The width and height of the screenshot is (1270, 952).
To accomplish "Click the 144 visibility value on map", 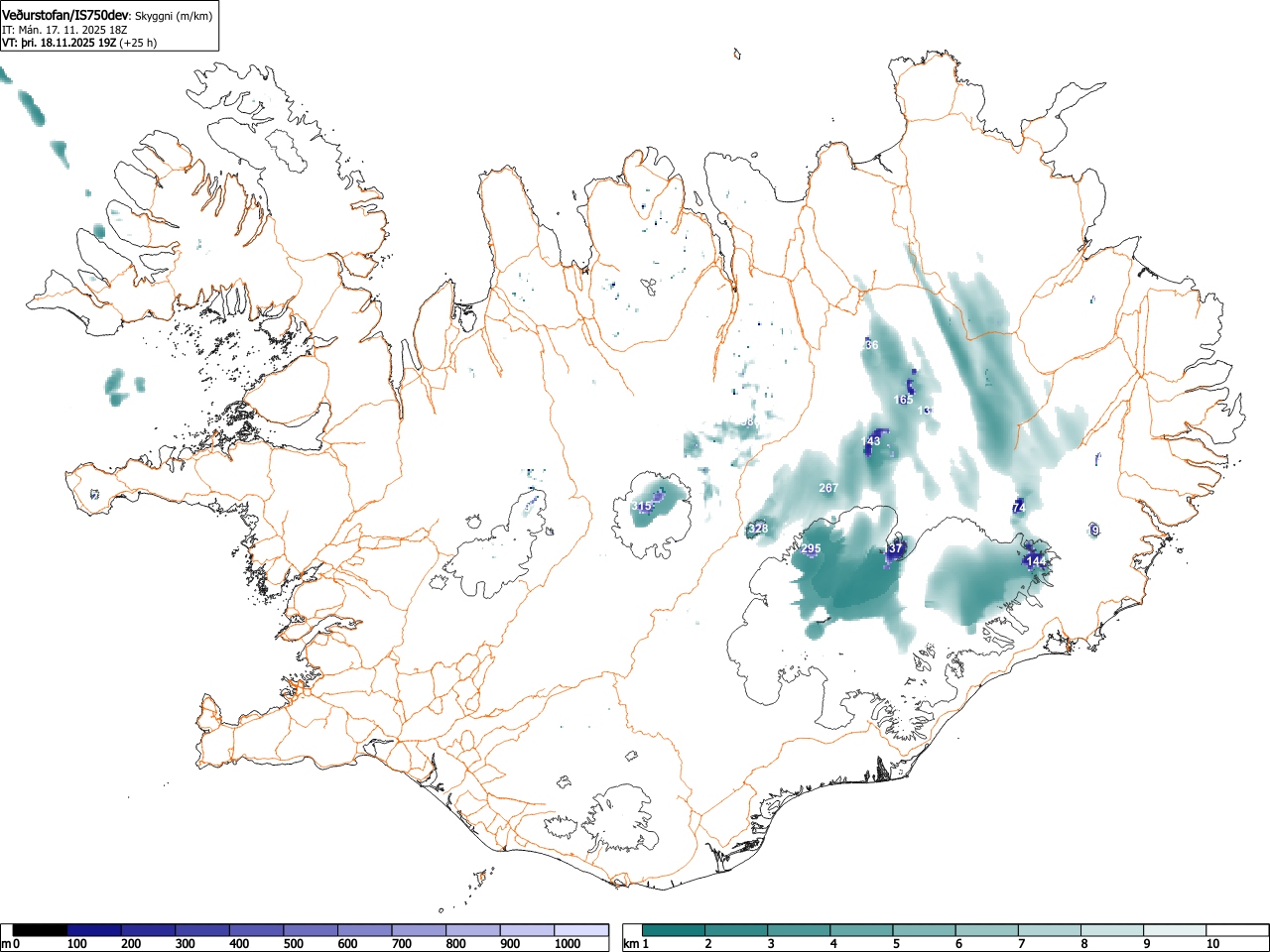I will point(1036,561).
